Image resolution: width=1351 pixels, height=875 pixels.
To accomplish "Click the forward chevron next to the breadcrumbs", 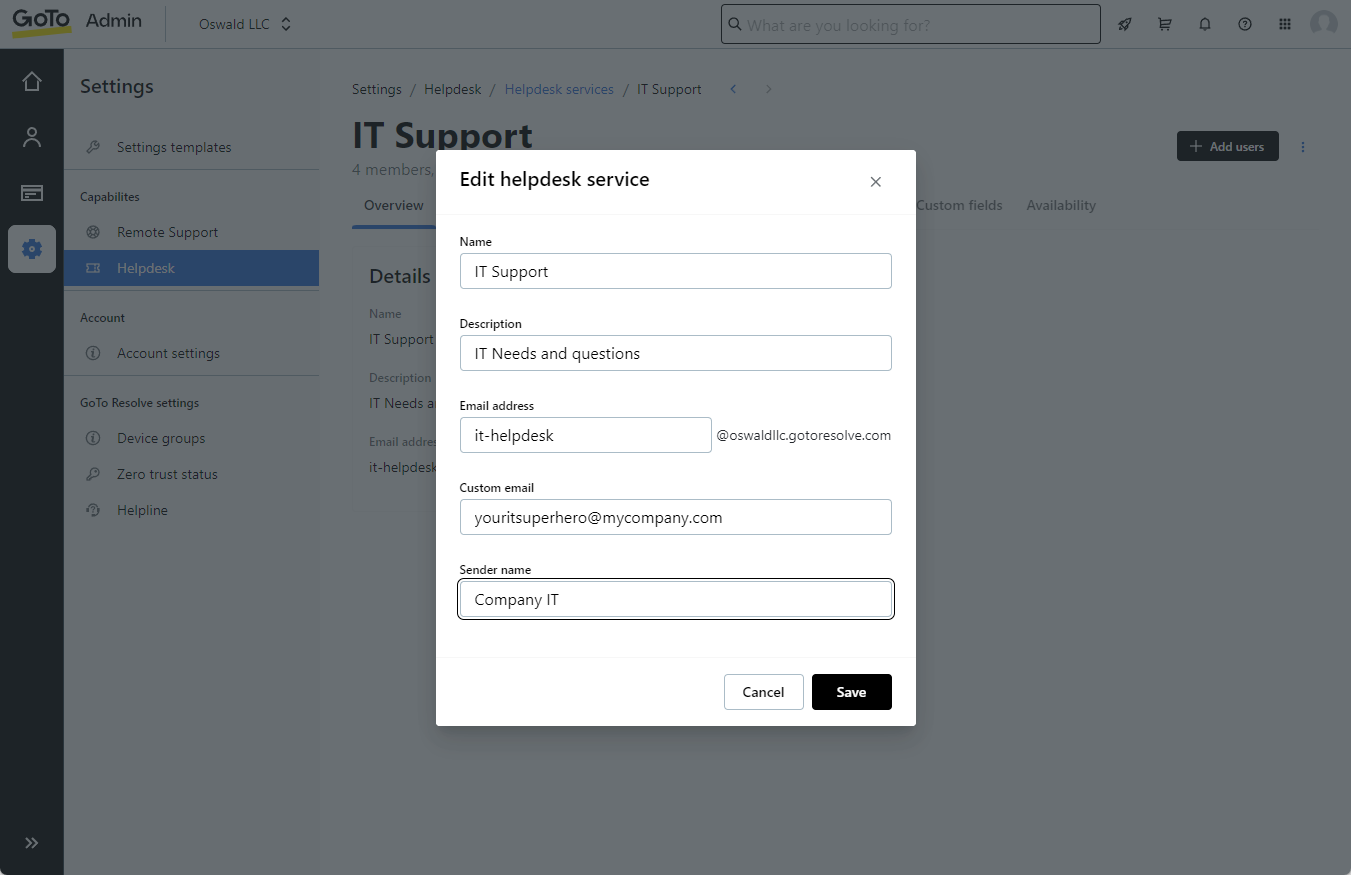I will pyautogui.click(x=768, y=89).
